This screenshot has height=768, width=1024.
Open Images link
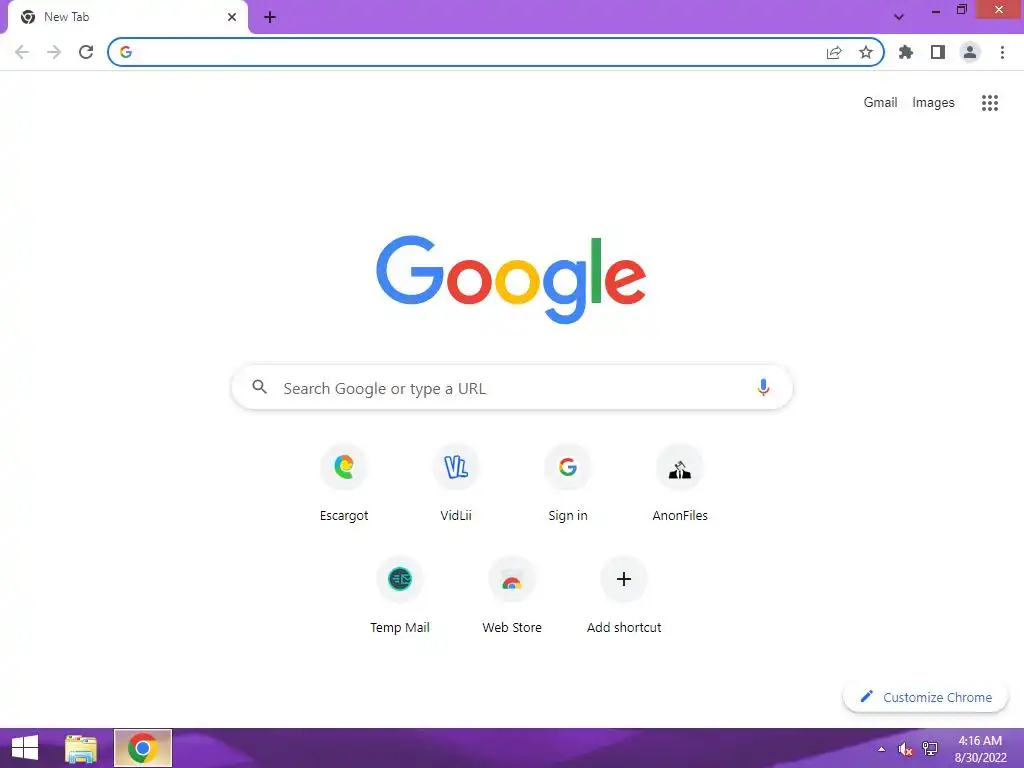coord(933,103)
